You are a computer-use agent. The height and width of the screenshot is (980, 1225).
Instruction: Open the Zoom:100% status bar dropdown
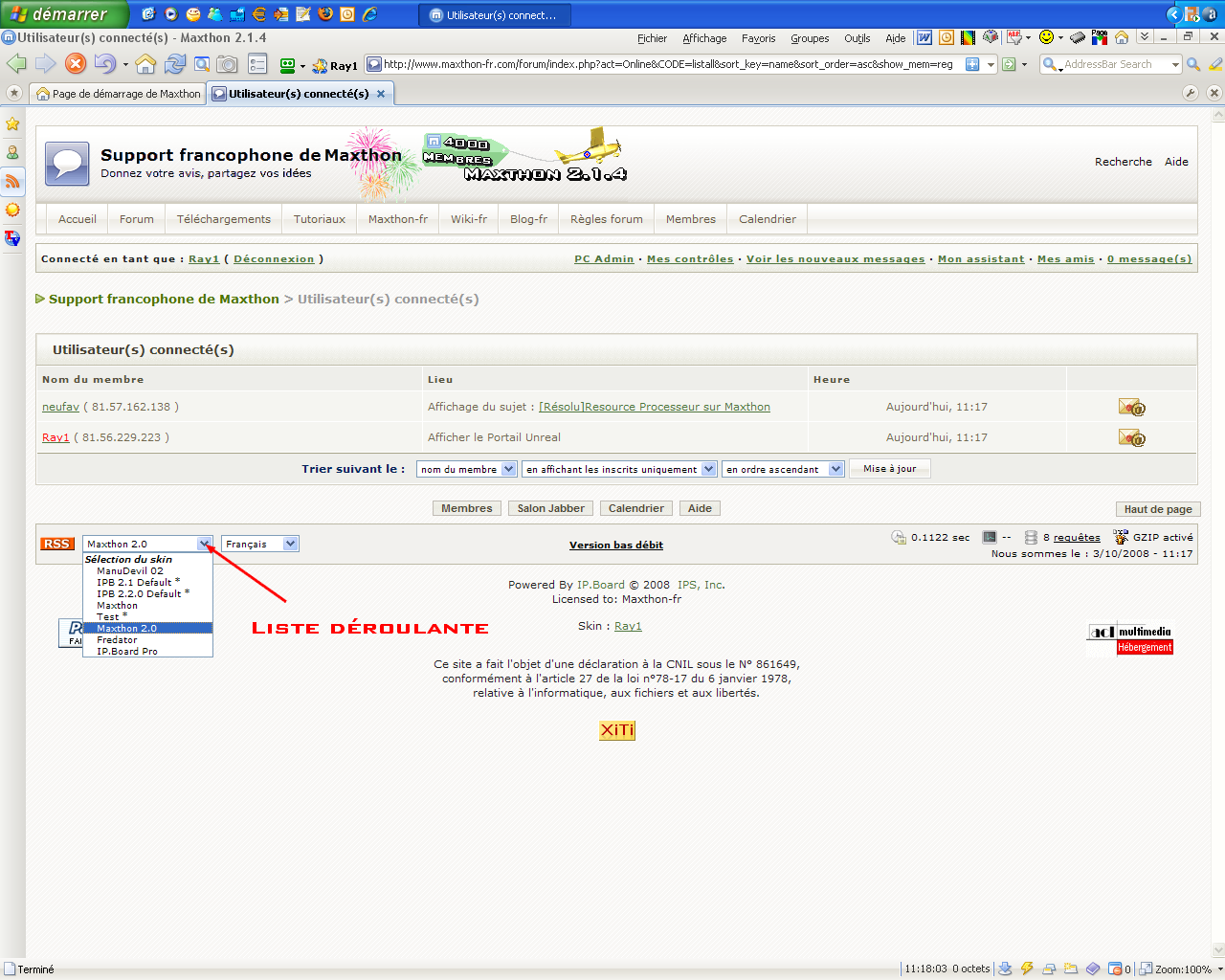(1218, 969)
